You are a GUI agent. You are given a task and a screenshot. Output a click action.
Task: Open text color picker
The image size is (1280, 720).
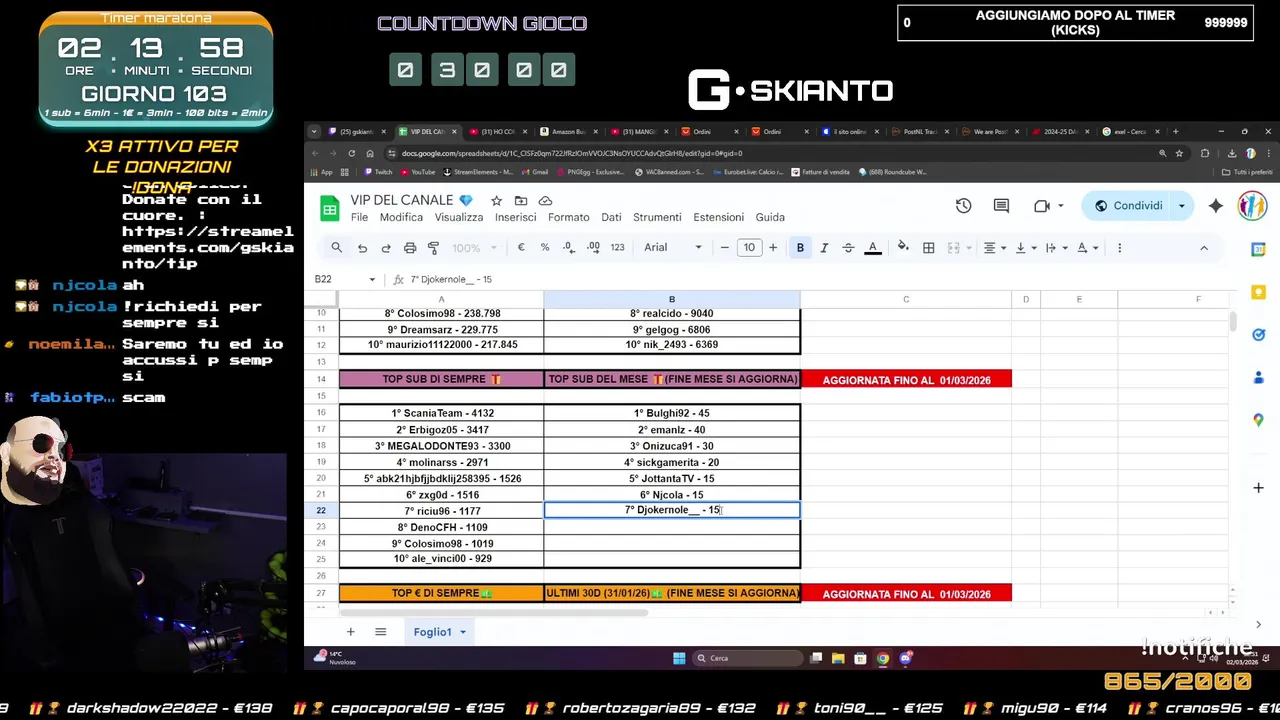pos(873,248)
